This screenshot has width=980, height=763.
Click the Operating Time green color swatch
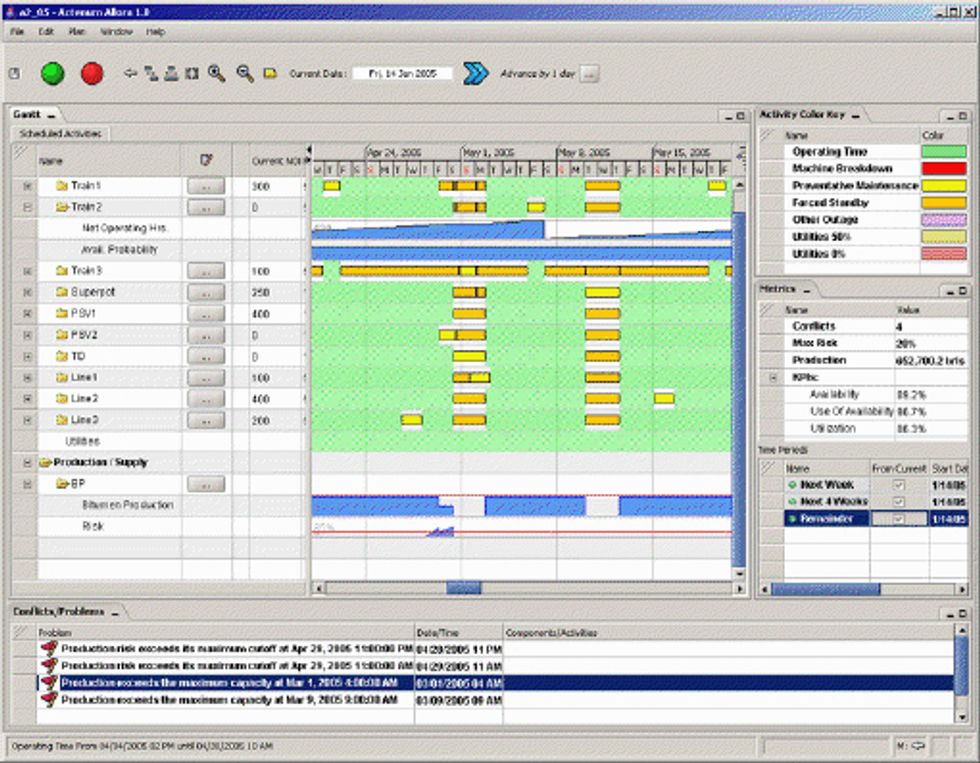pyautogui.click(x=944, y=151)
